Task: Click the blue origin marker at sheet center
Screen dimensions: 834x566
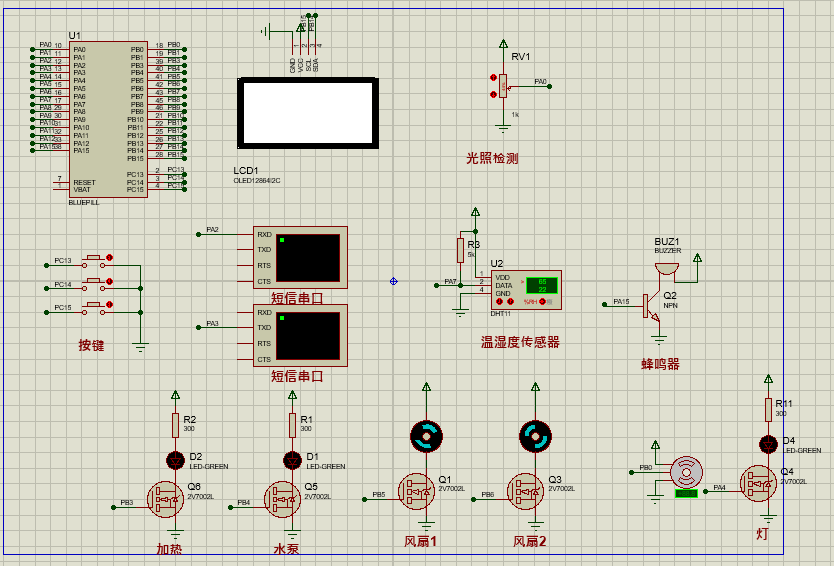Action: [x=394, y=281]
